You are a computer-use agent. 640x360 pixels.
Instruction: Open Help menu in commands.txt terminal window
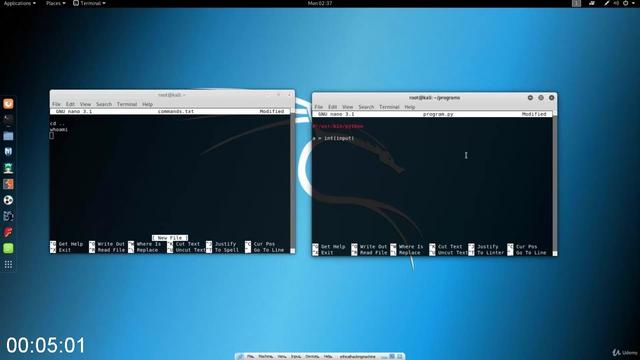point(147,104)
